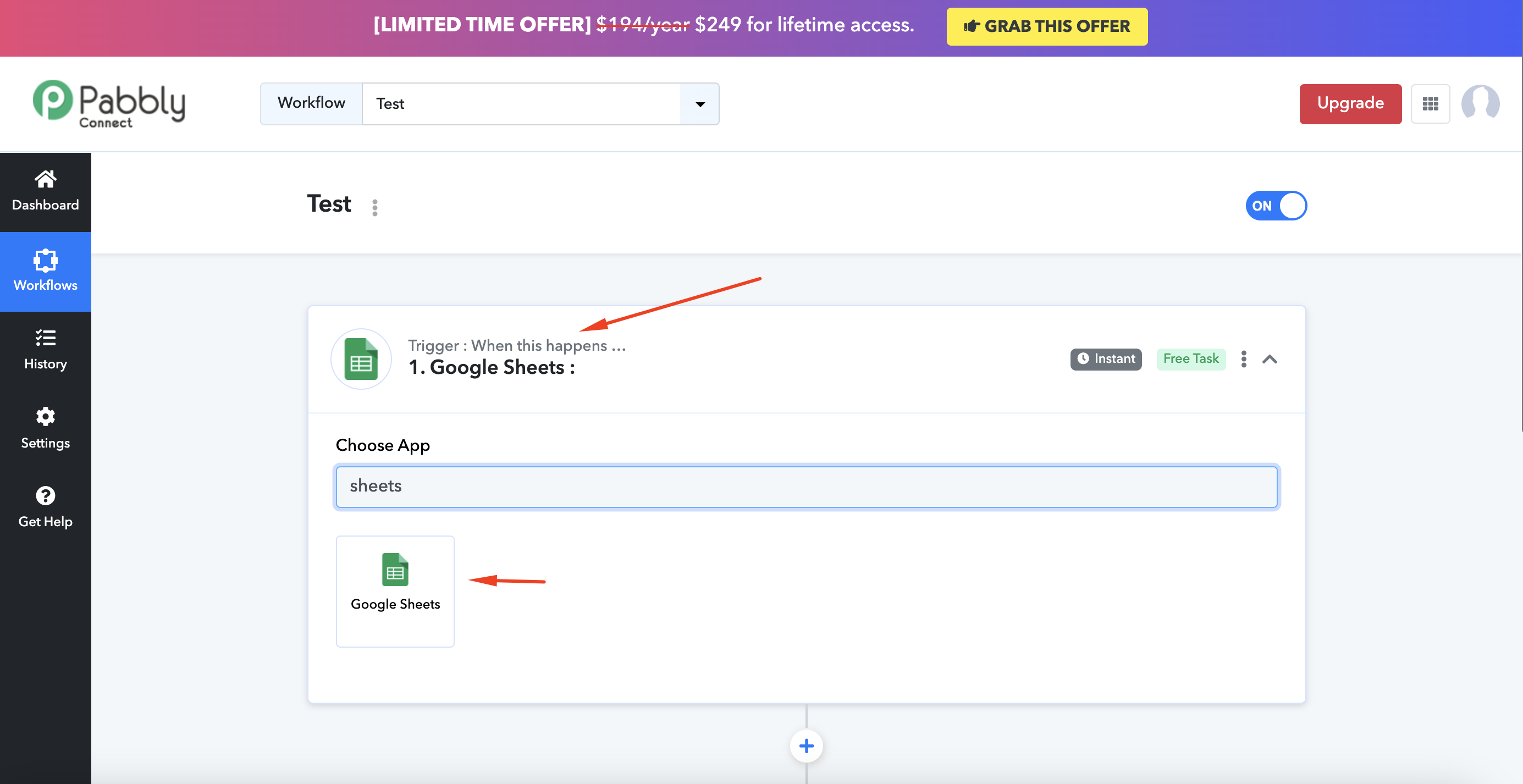The image size is (1523, 784).
Task: Click the Get Help icon
Action: 45,495
